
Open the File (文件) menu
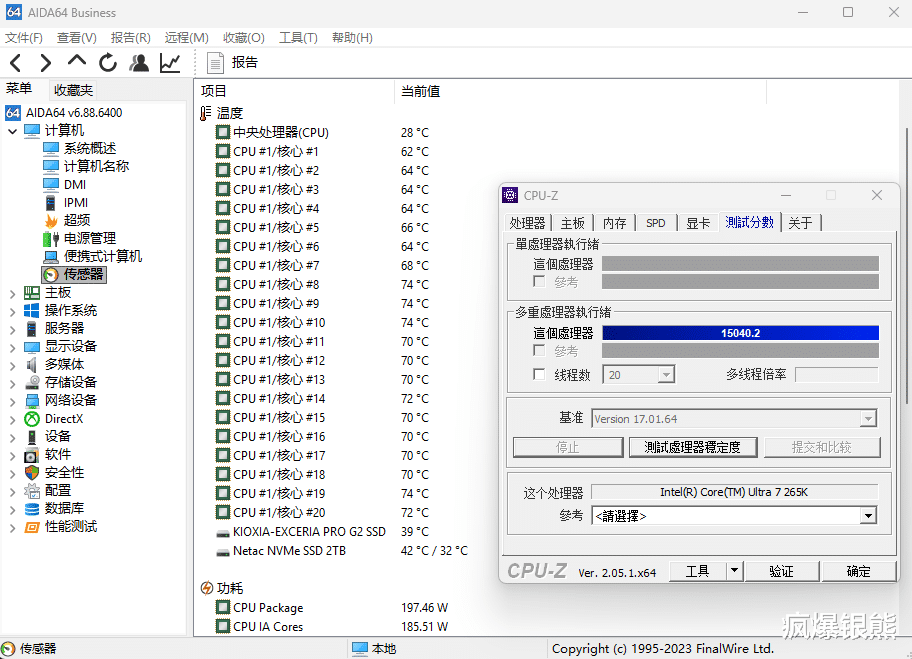coord(24,38)
